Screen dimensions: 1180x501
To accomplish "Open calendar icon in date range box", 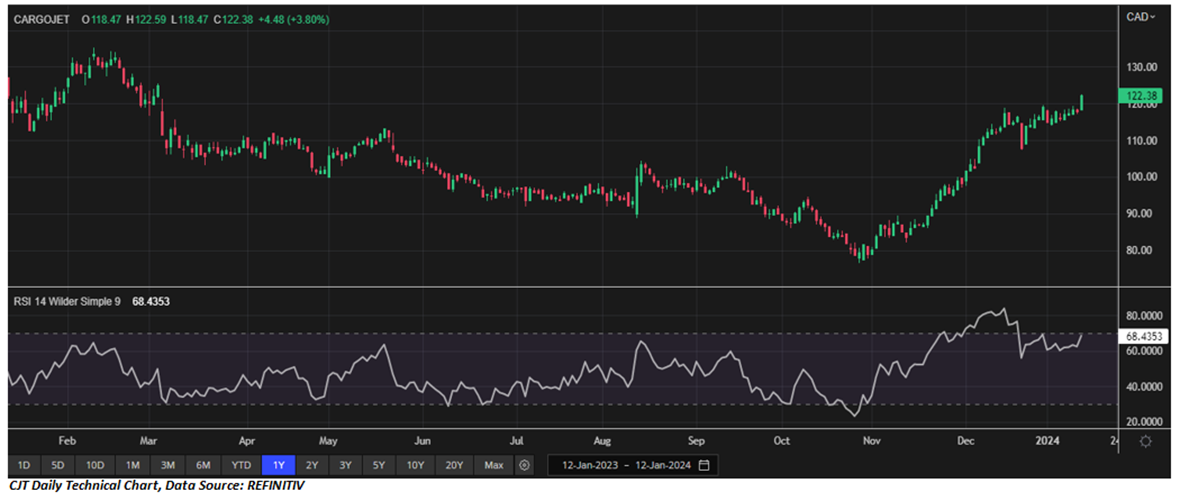I will pyautogui.click(x=705, y=466).
